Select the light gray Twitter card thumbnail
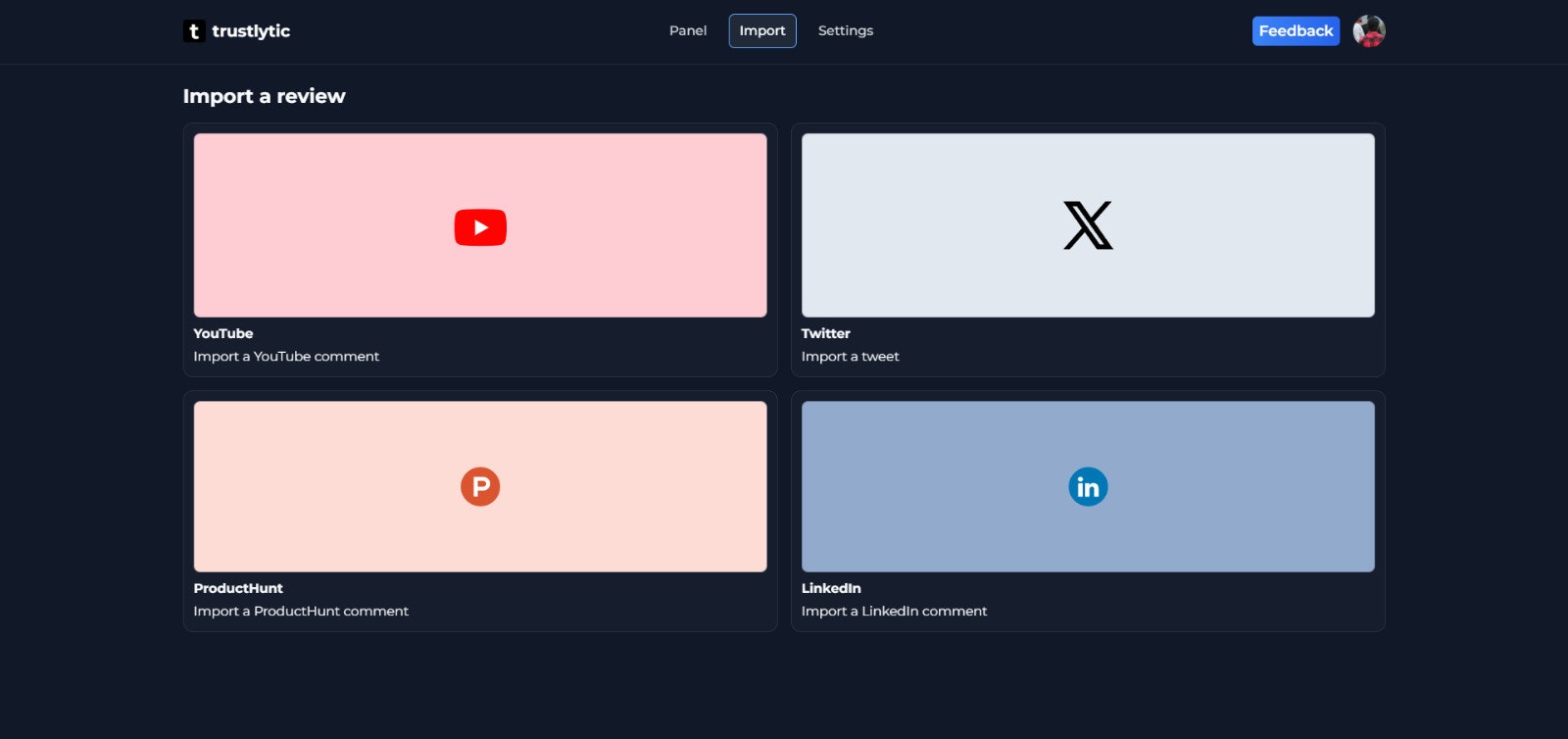 tap(1088, 225)
